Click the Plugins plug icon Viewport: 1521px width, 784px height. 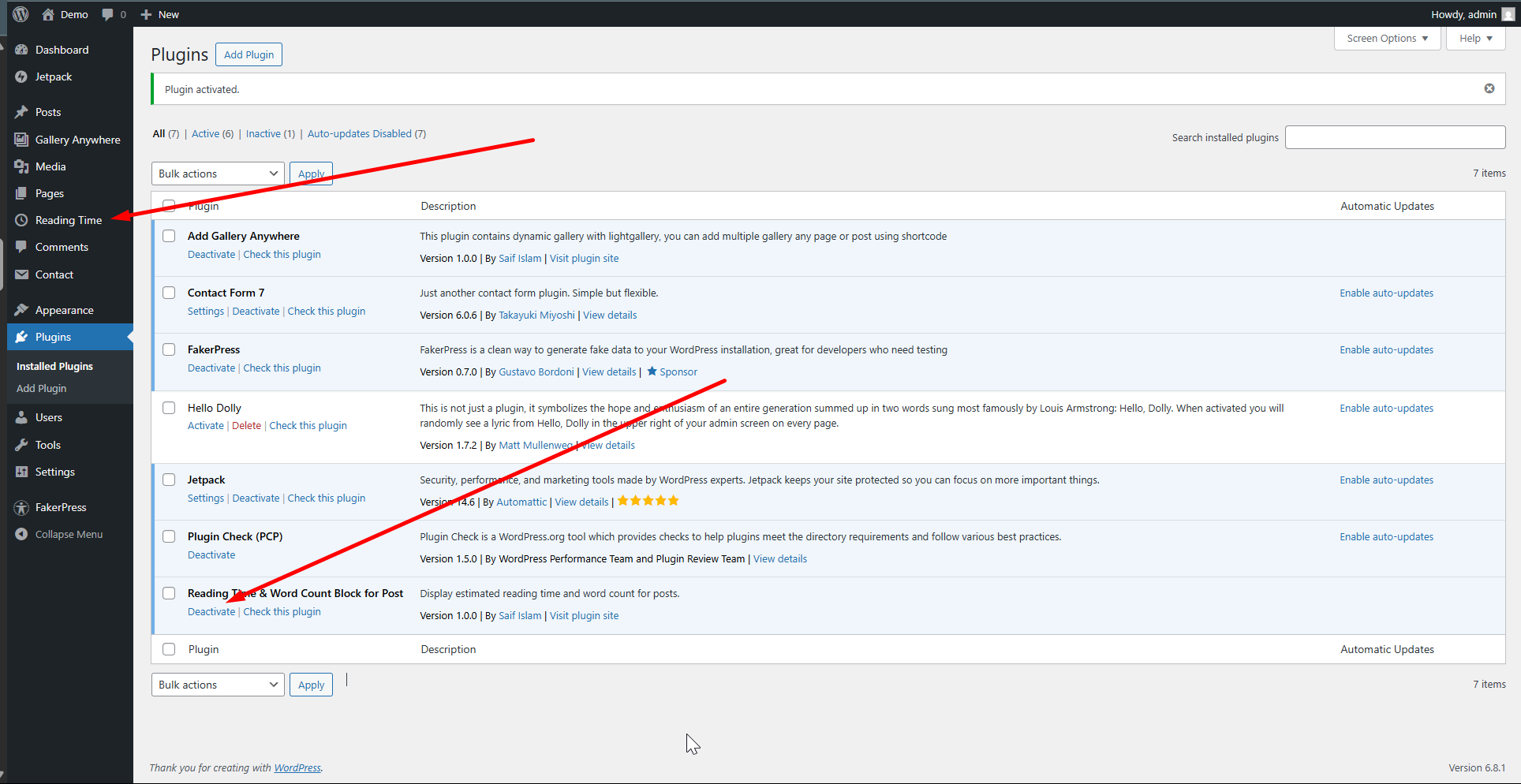(x=21, y=337)
